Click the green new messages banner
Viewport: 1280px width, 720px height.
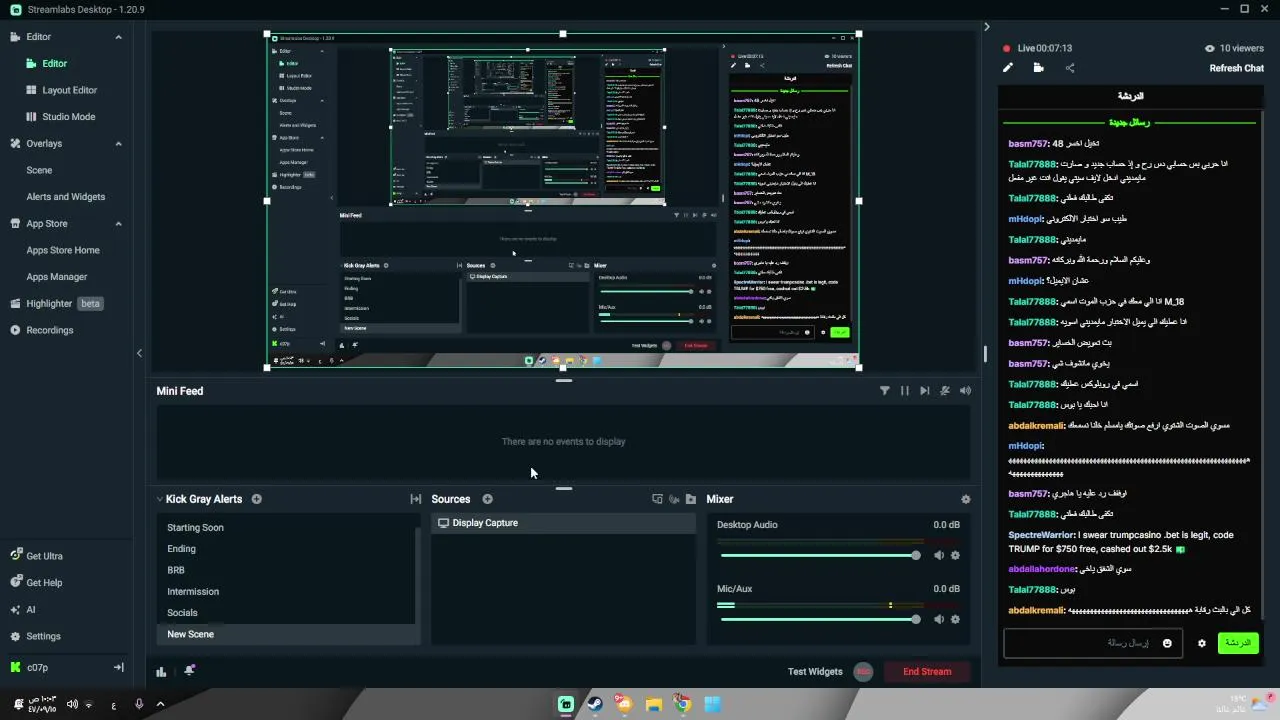coord(1130,122)
